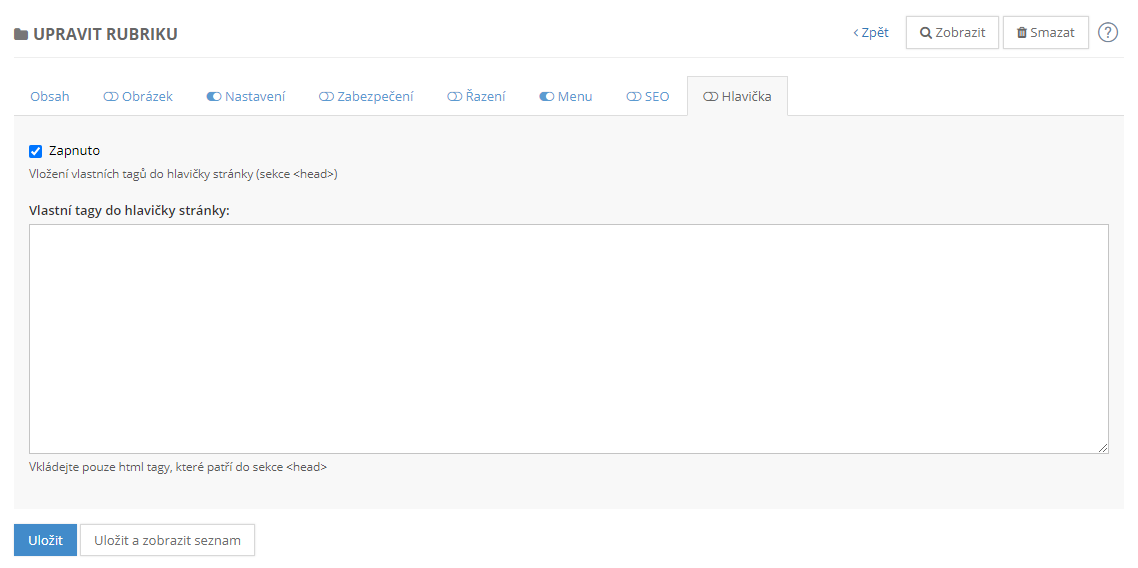Click Uložit a zobrazit seznam button
1138x568 pixels.
click(x=167, y=540)
